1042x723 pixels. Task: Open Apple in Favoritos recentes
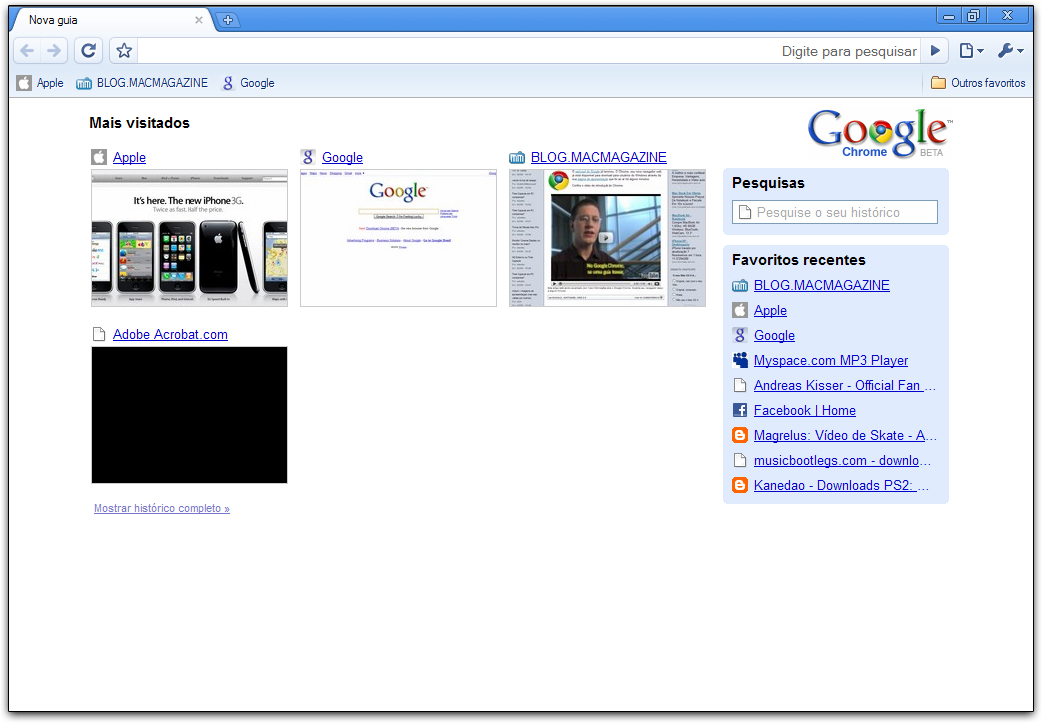(x=770, y=310)
